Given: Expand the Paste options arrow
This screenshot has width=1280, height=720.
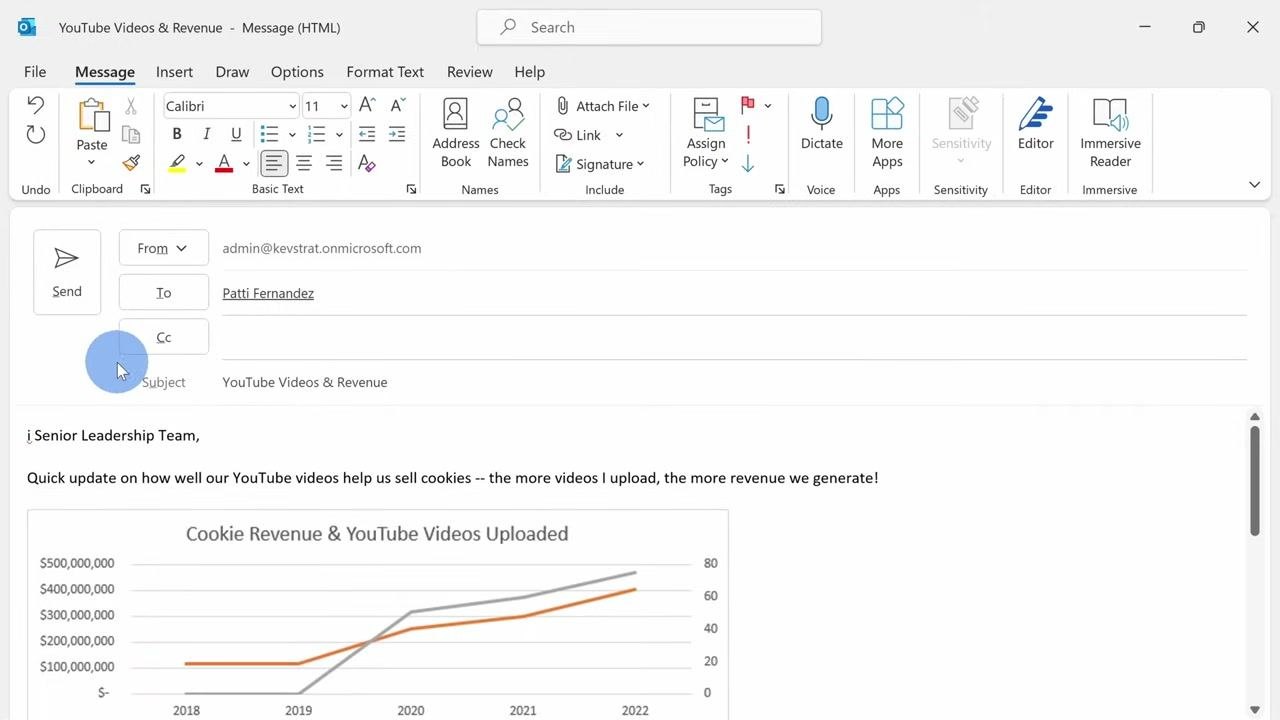Looking at the screenshot, I should pos(91,162).
